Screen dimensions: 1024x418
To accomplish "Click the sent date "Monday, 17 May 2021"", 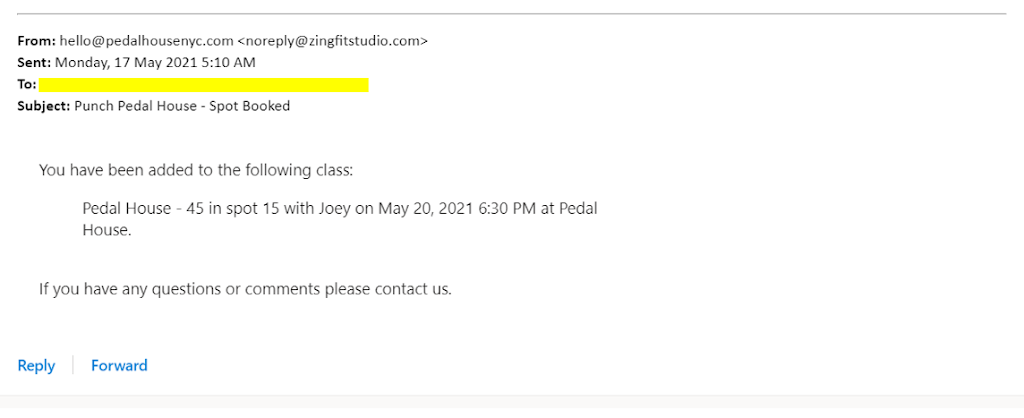I will coord(126,63).
